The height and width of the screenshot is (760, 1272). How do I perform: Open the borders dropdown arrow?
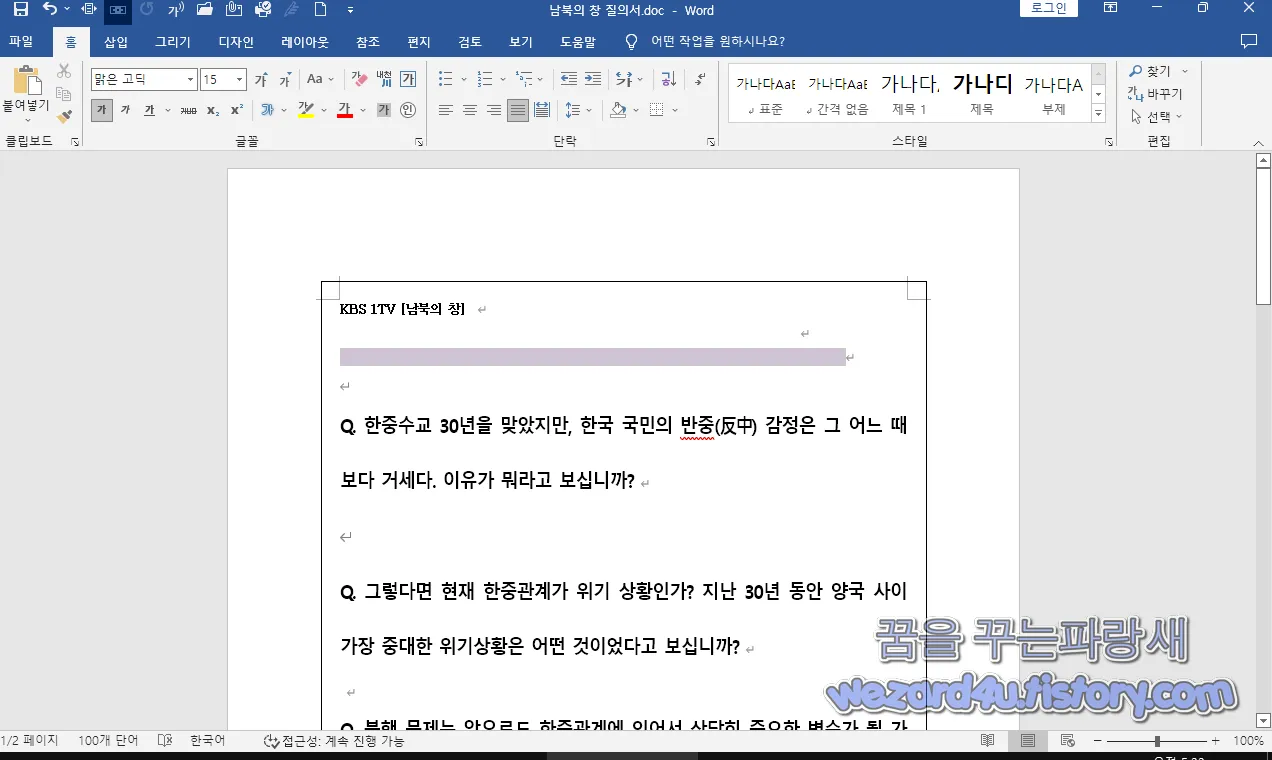(675, 110)
